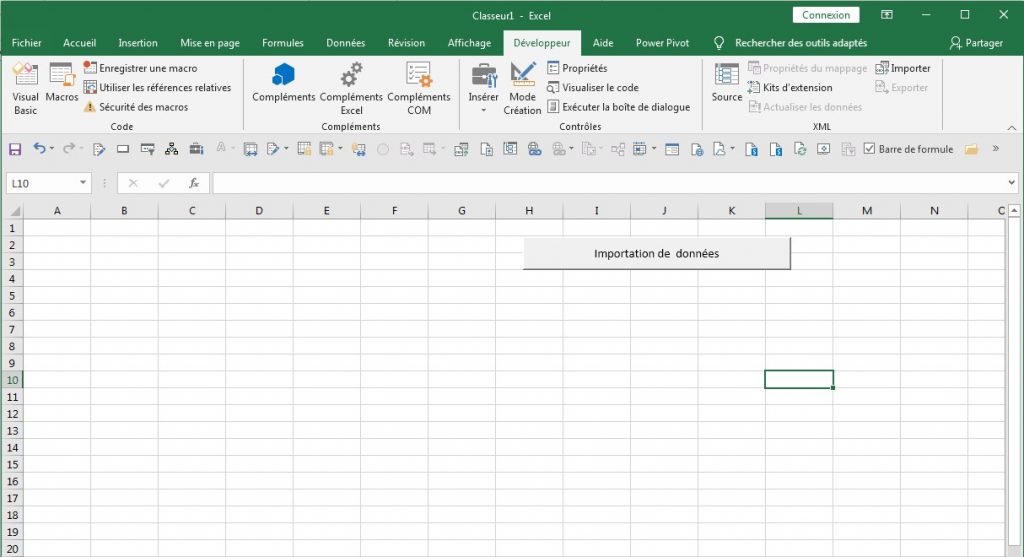
Task: Open the blue Compléments add-ins store
Action: pos(283,82)
